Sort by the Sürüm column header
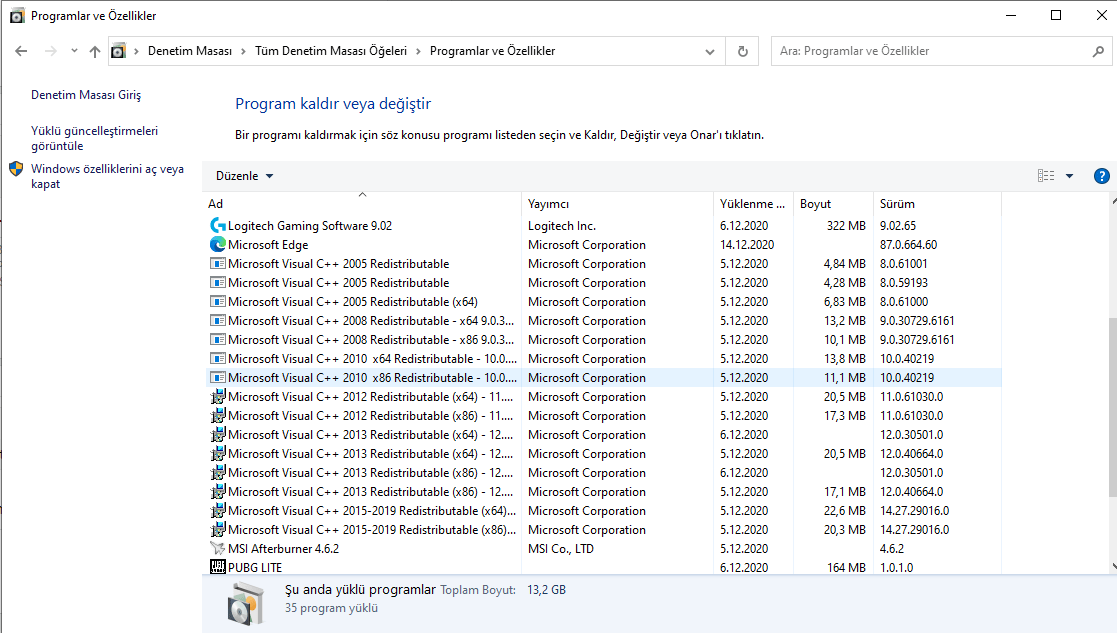Viewport: 1117px width, 633px height. pos(937,204)
